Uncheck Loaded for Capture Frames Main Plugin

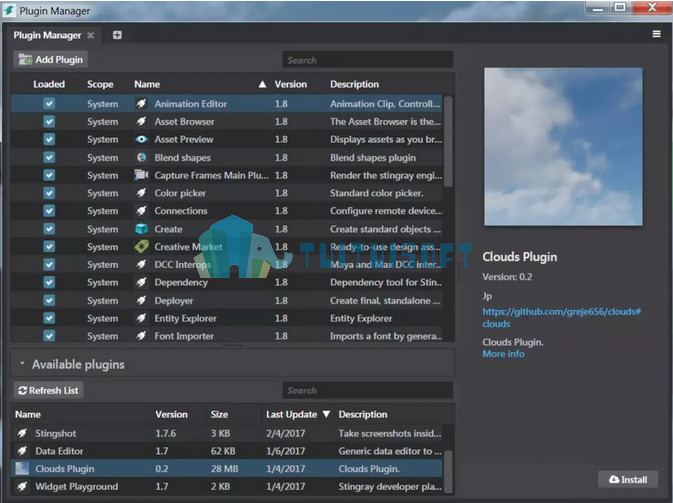coord(49,175)
